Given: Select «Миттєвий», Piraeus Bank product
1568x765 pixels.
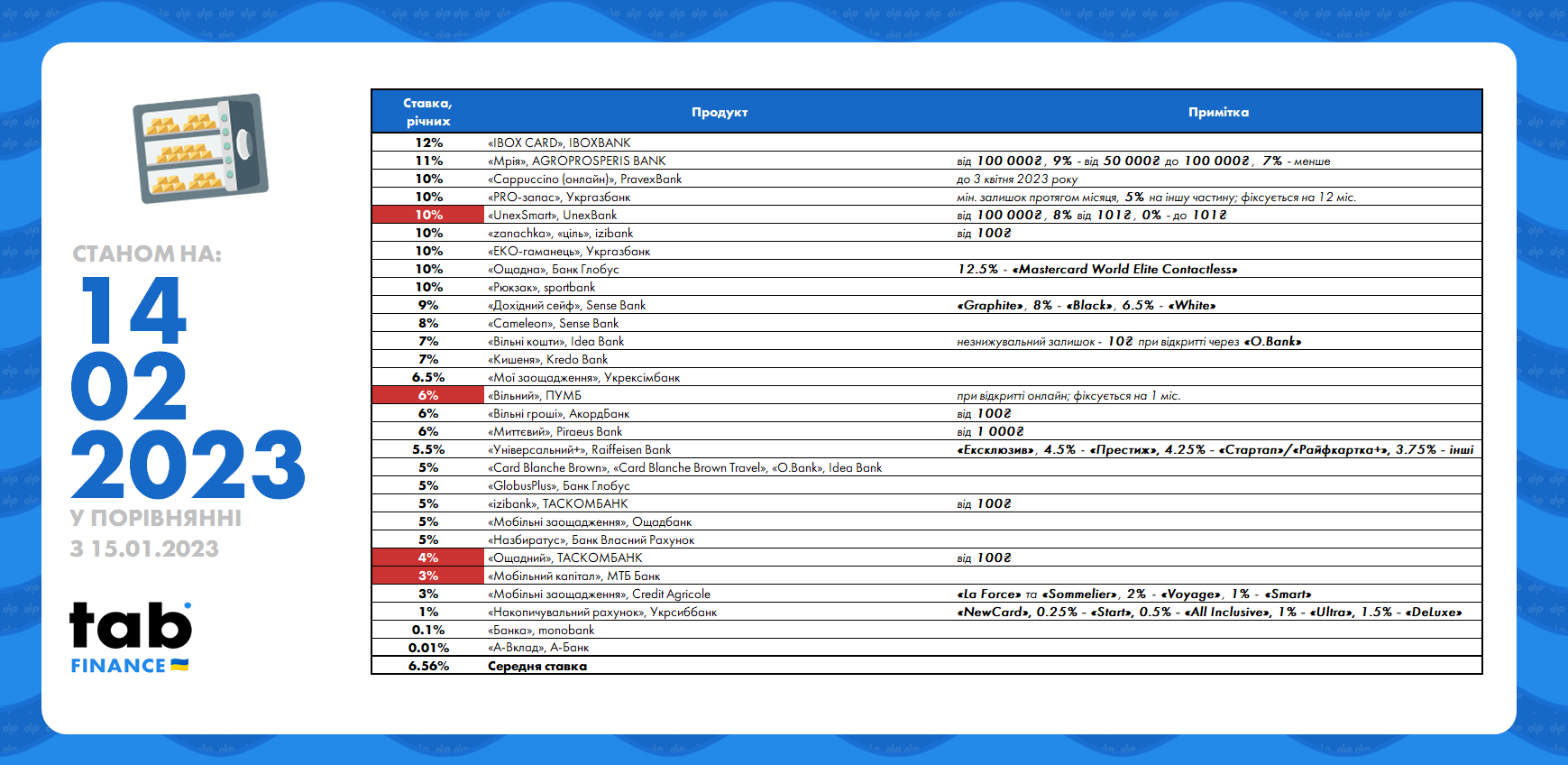Looking at the screenshot, I should [555, 431].
